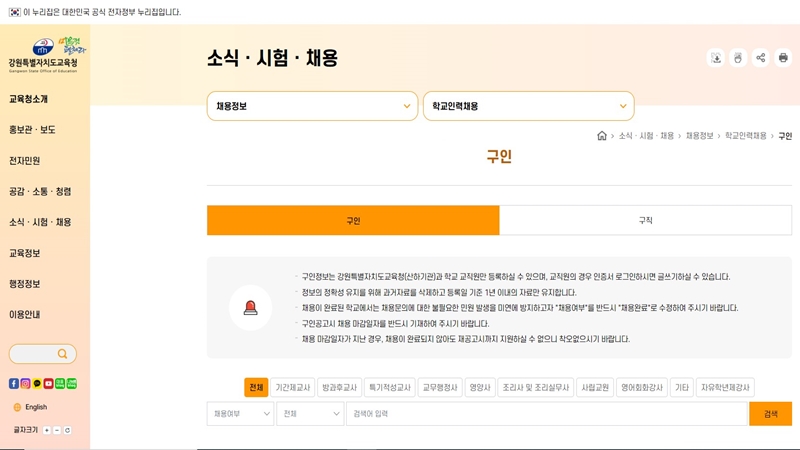Decrease font size with the minus button

click(57, 430)
